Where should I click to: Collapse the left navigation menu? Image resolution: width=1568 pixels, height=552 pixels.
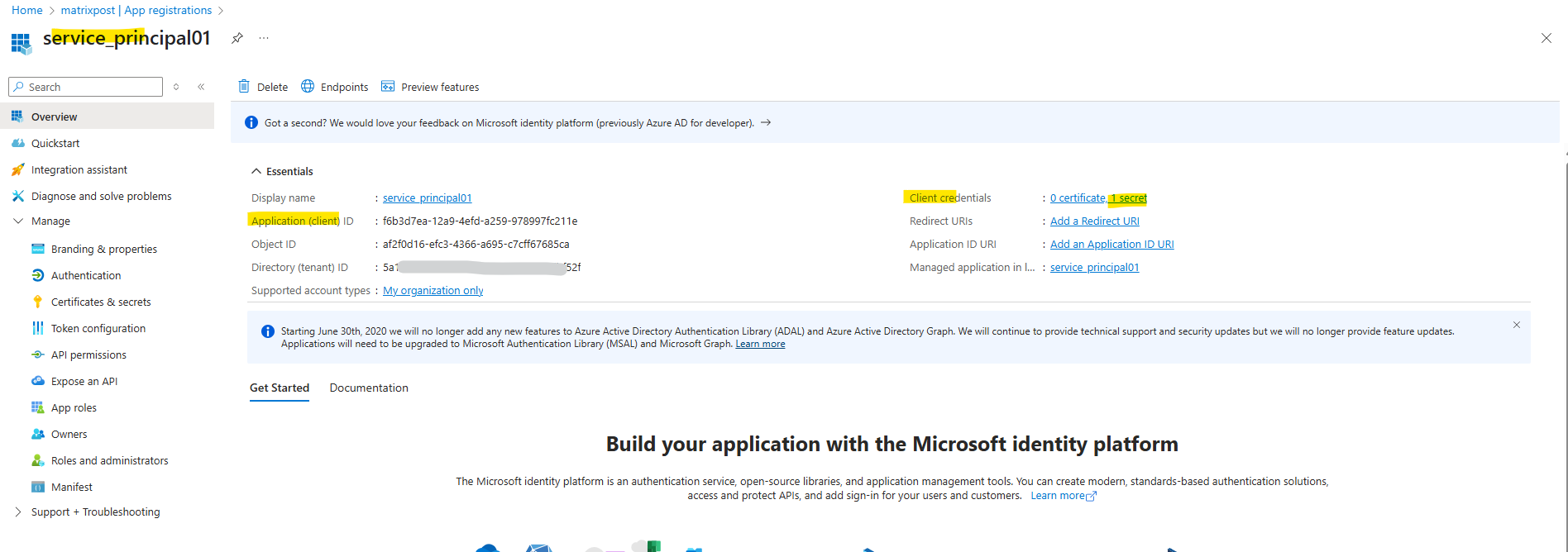201,87
